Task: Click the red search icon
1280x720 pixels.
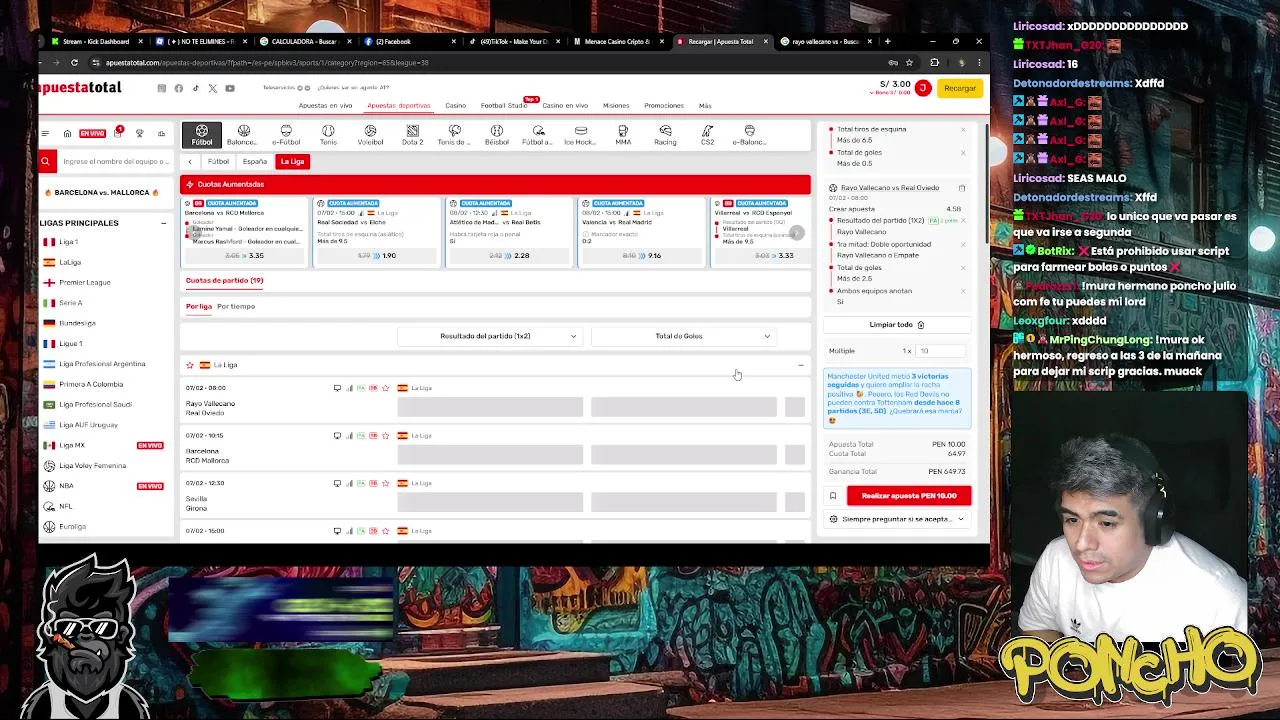Action: coord(45,161)
